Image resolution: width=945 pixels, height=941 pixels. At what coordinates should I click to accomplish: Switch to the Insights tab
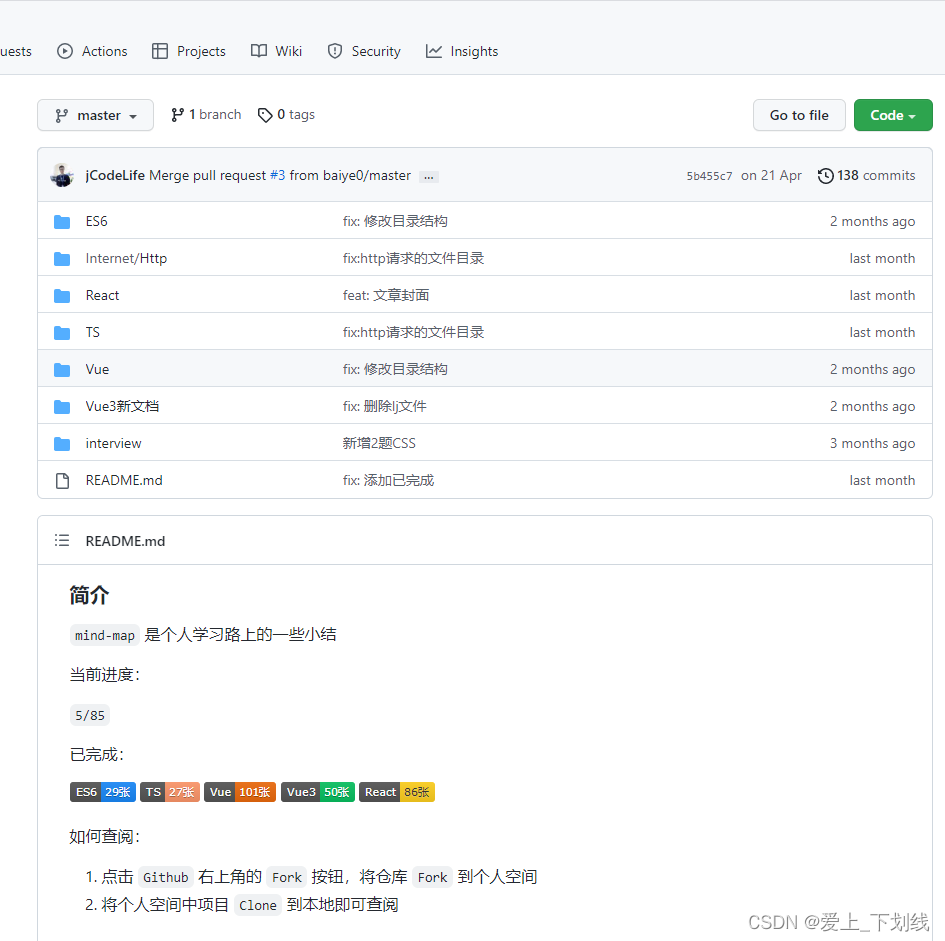pyautogui.click(x=461, y=51)
